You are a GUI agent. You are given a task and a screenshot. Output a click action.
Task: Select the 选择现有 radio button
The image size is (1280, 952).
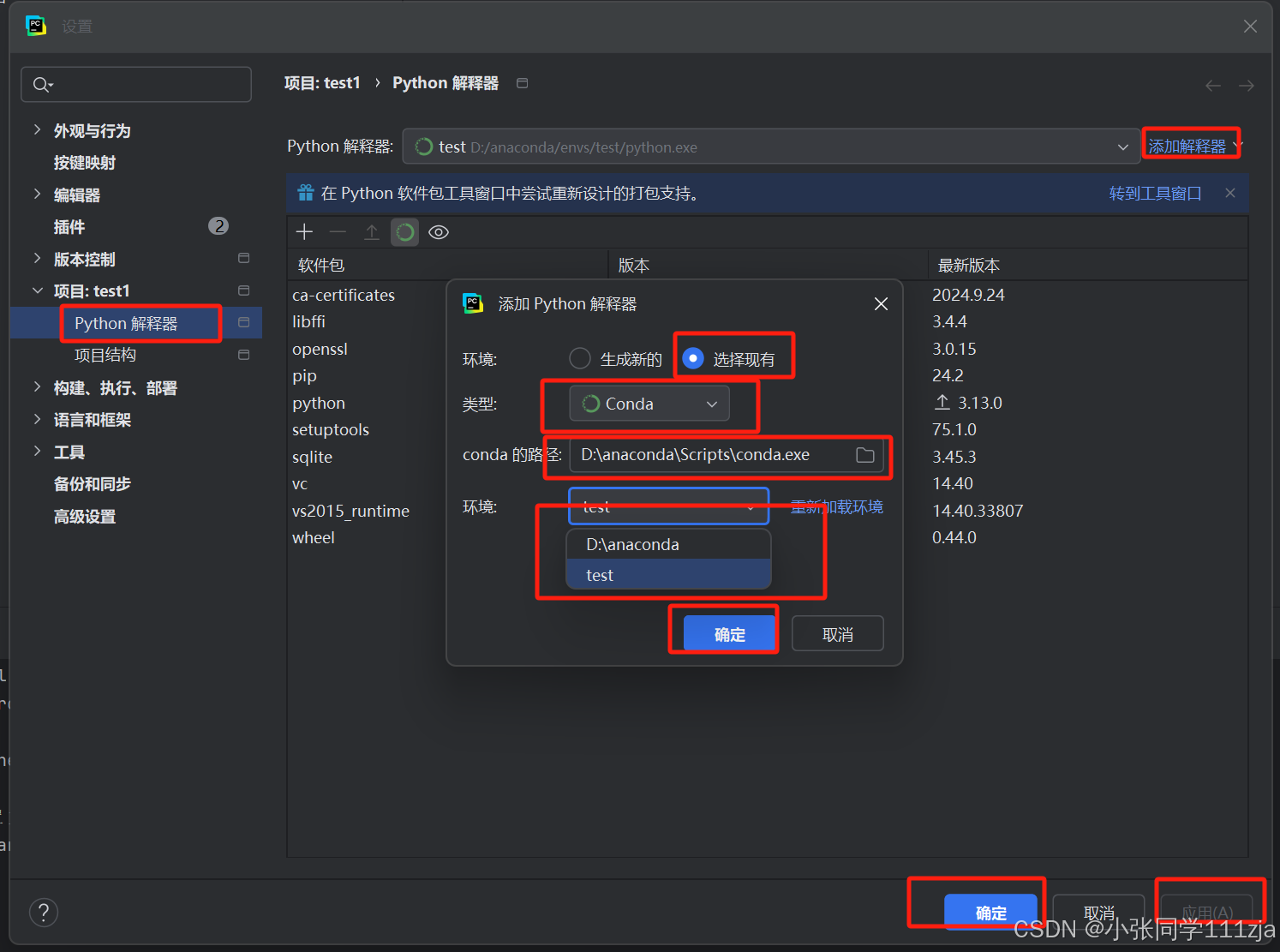(x=692, y=358)
